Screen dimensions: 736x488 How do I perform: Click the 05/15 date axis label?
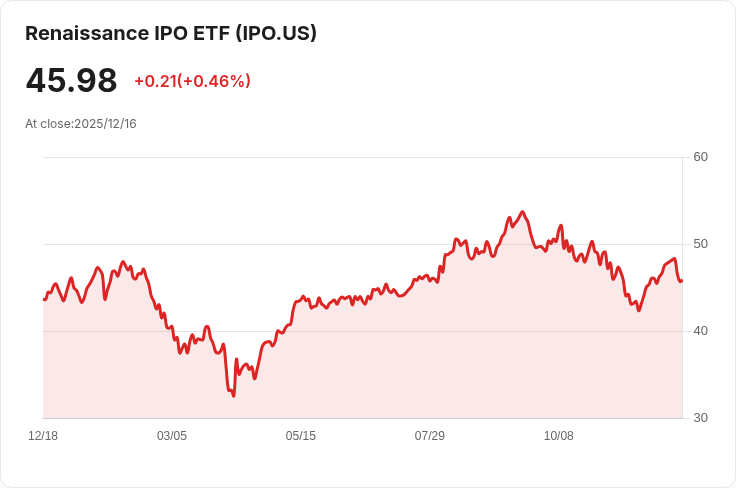pyautogui.click(x=300, y=436)
